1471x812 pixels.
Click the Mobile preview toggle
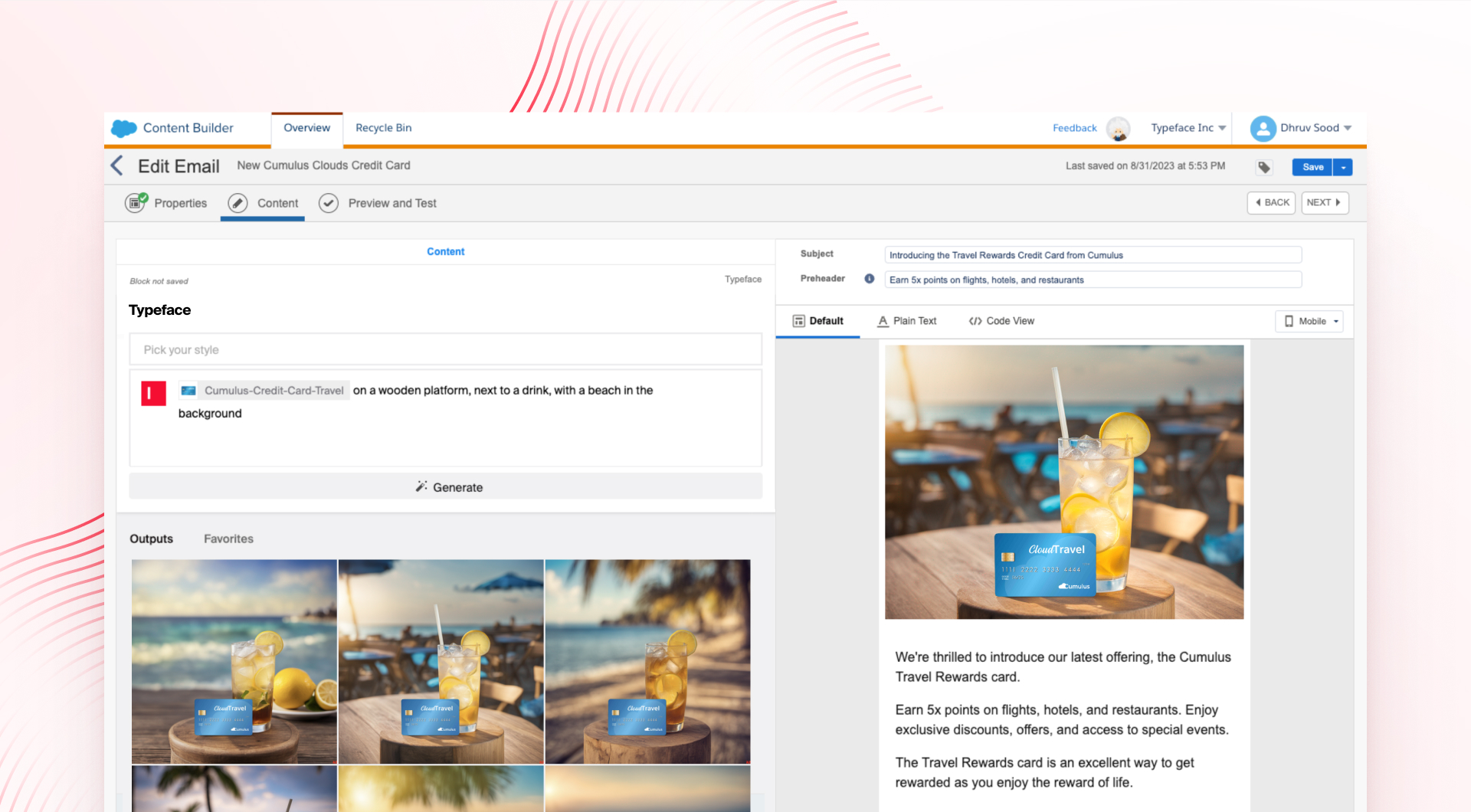[1309, 321]
